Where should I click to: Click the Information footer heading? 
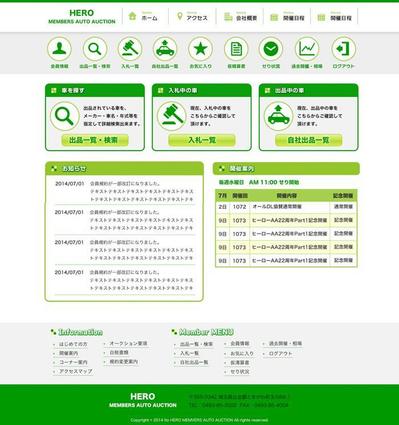(x=80, y=332)
